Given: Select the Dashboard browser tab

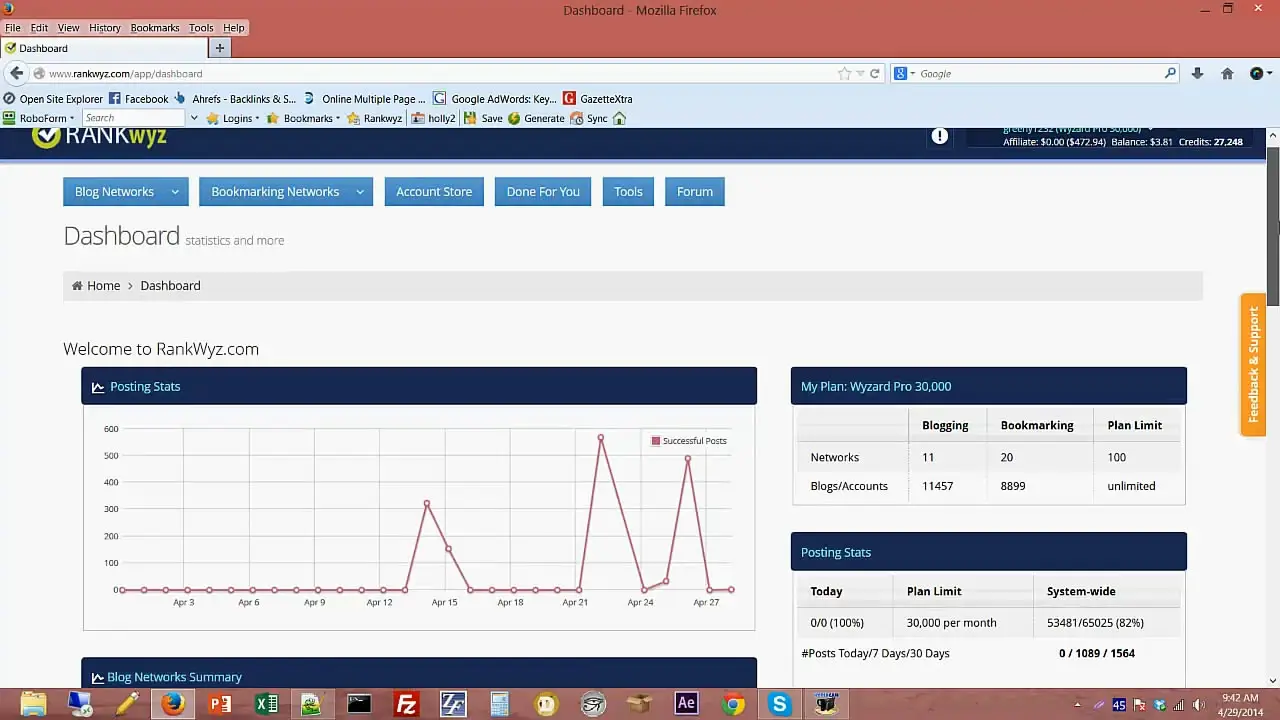Looking at the screenshot, I should click(104, 48).
